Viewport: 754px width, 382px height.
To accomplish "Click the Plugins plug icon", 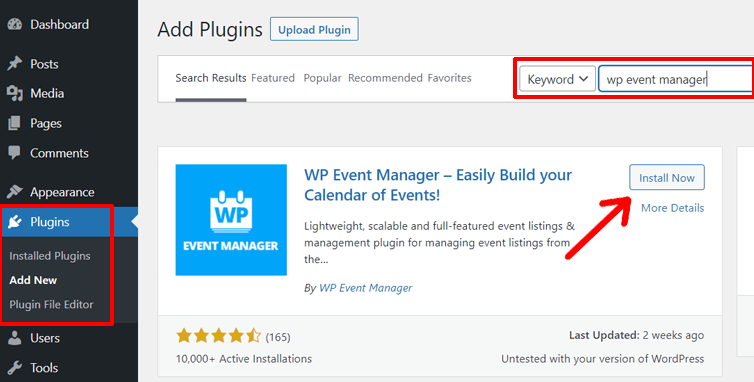I will click(x=14, y=222).
